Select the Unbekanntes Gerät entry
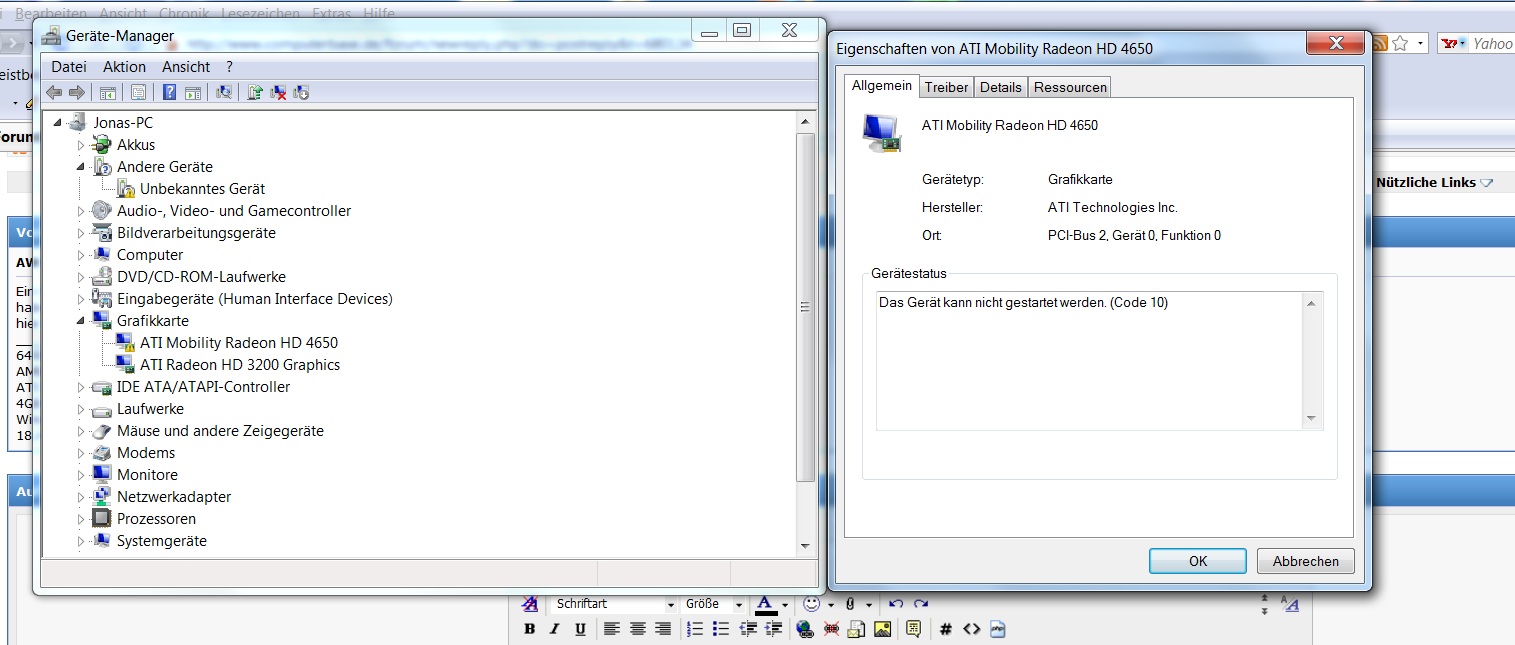Image resolution: width=1515 pixels, height=645 pixels. 202,189
